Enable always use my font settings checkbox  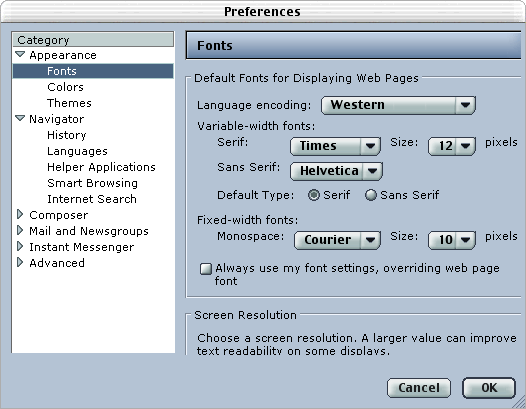coord(206,269)
